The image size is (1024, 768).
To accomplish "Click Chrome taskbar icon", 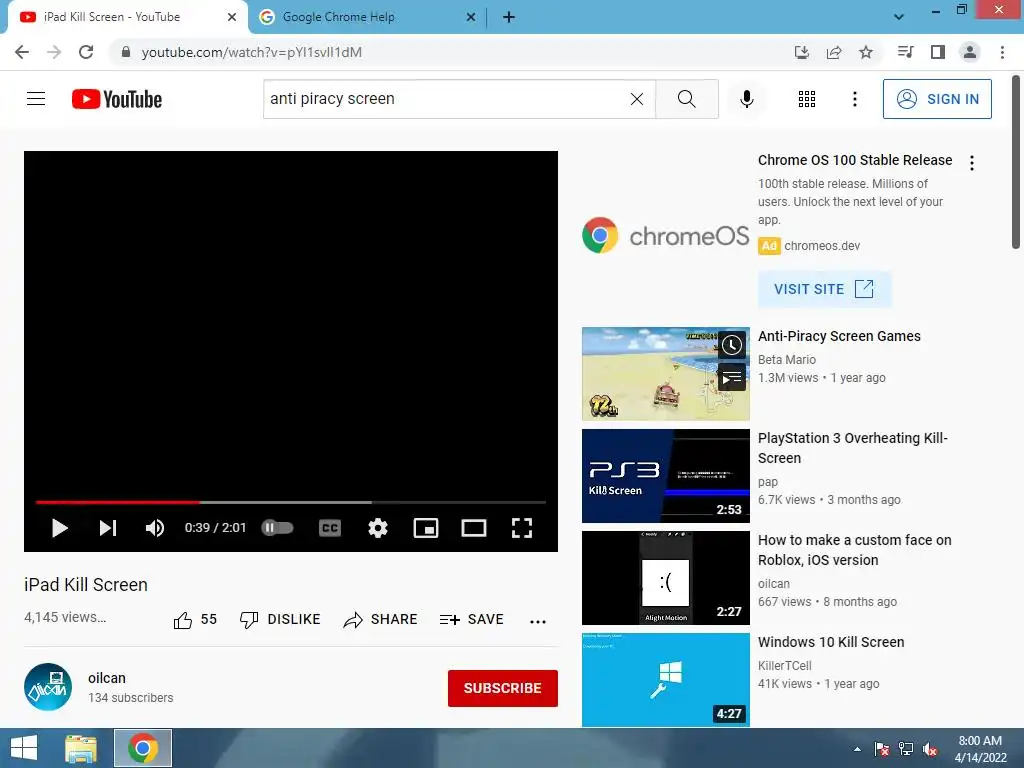I will pos(143,748).
